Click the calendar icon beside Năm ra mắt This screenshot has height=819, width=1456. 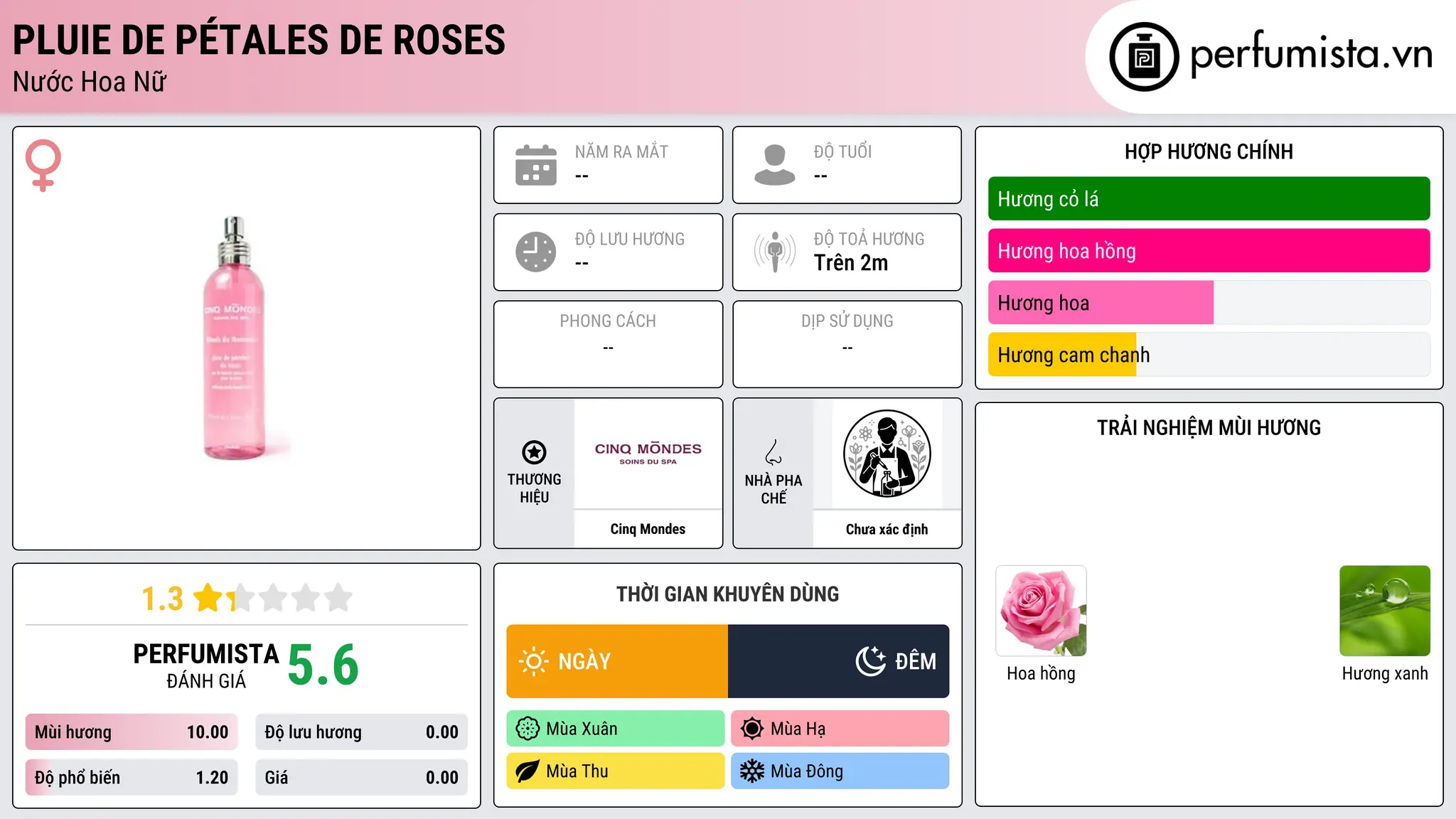[x=536, y=165]
